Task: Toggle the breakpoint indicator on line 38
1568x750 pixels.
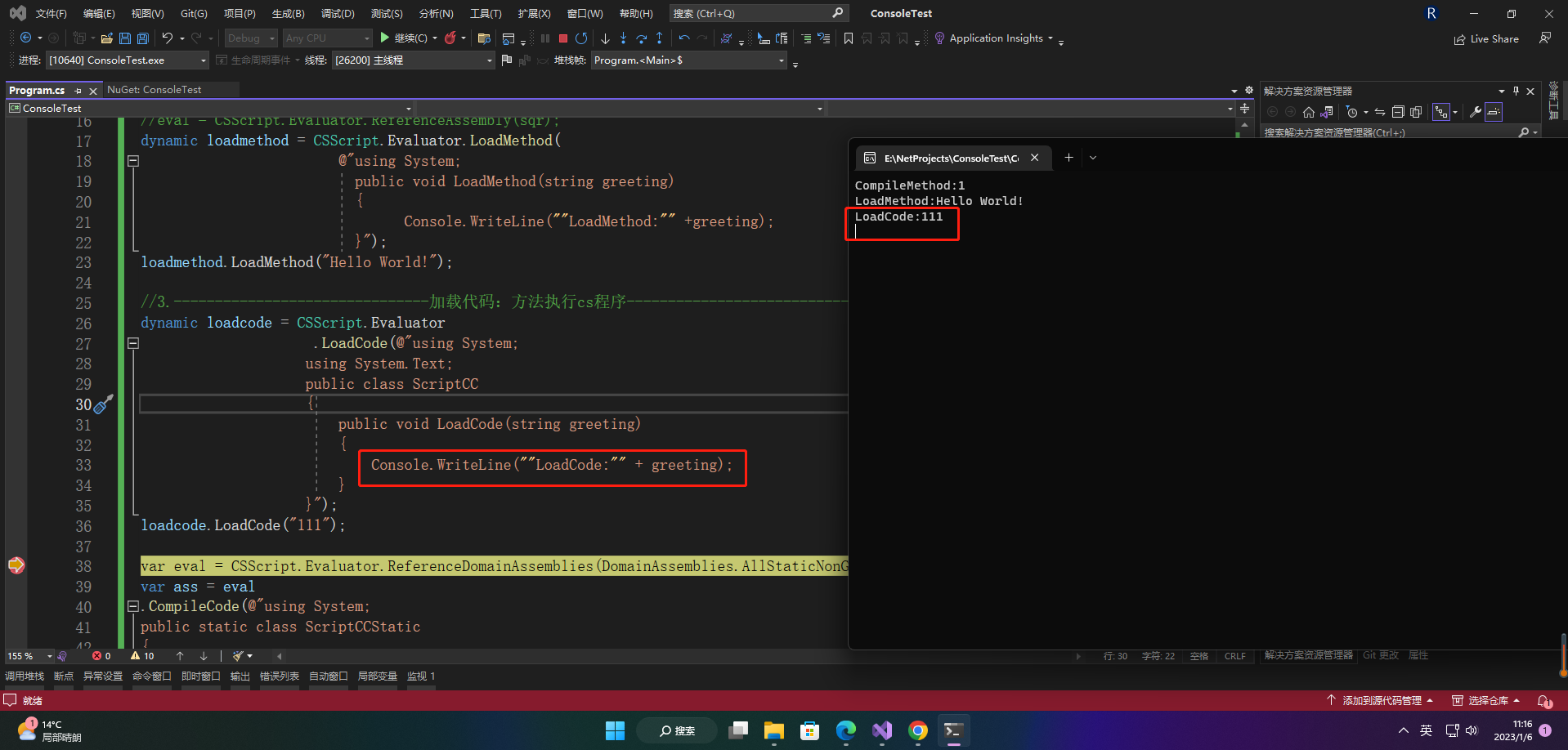Action: click(x=16, y=565)
